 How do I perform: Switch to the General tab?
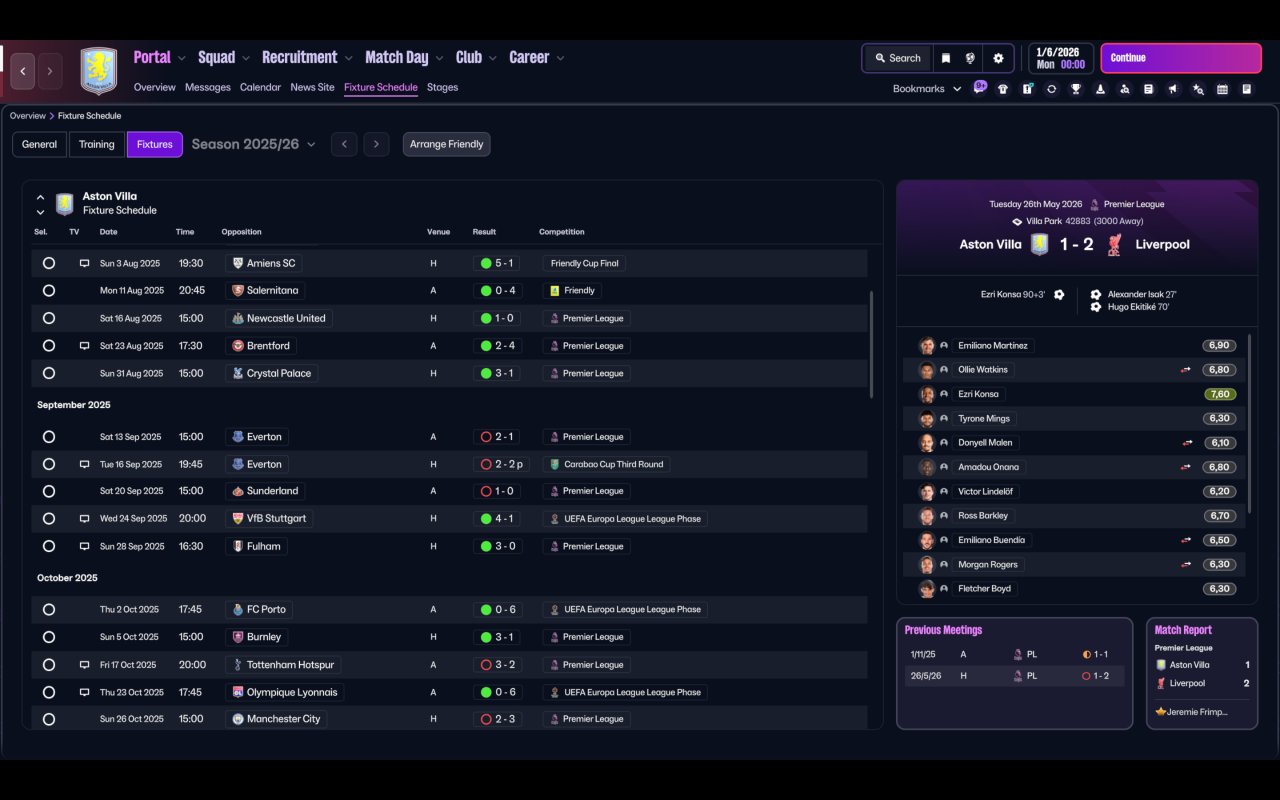pos(40,144)
